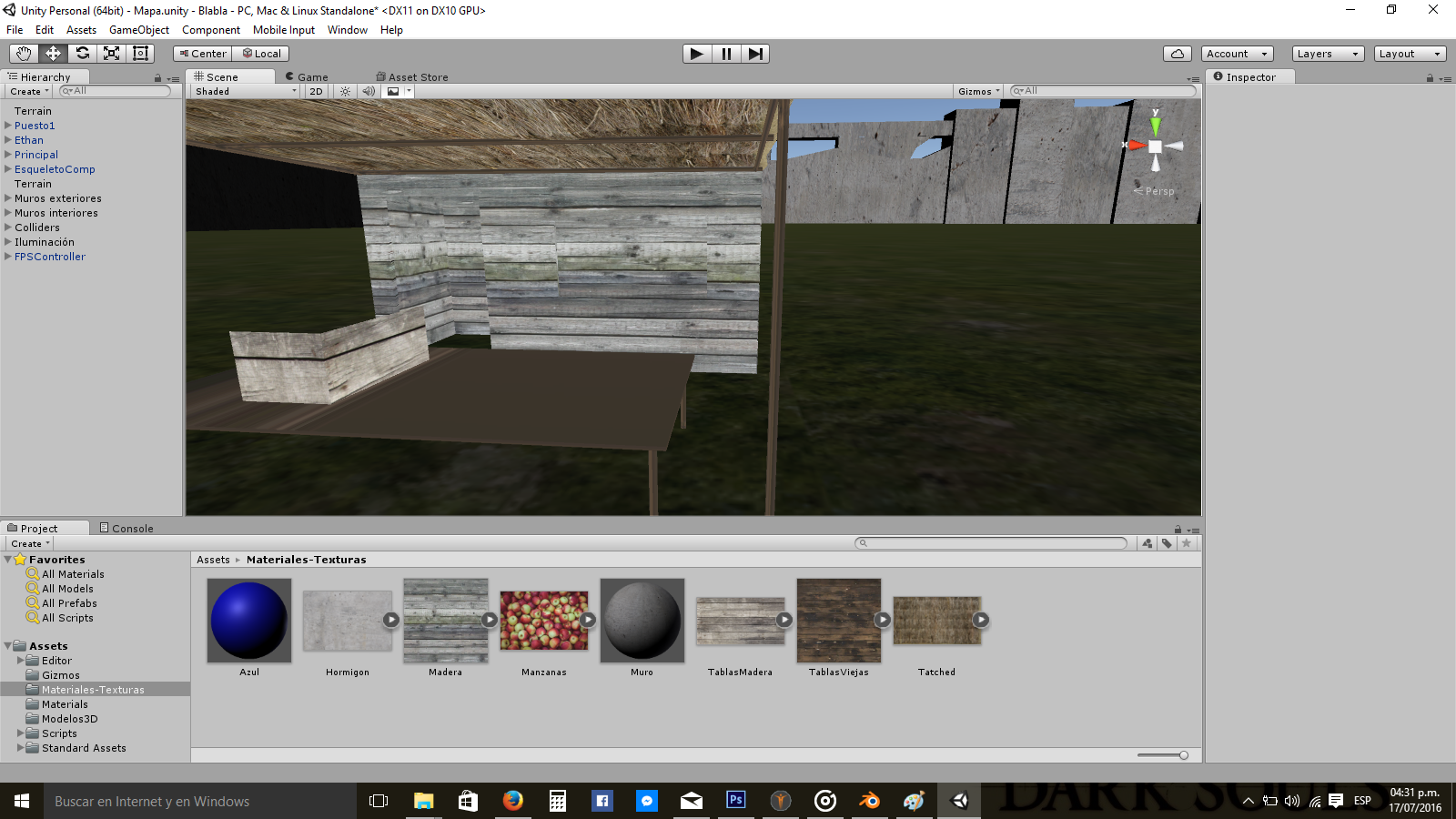Pause the game preview

click(726, 54)
